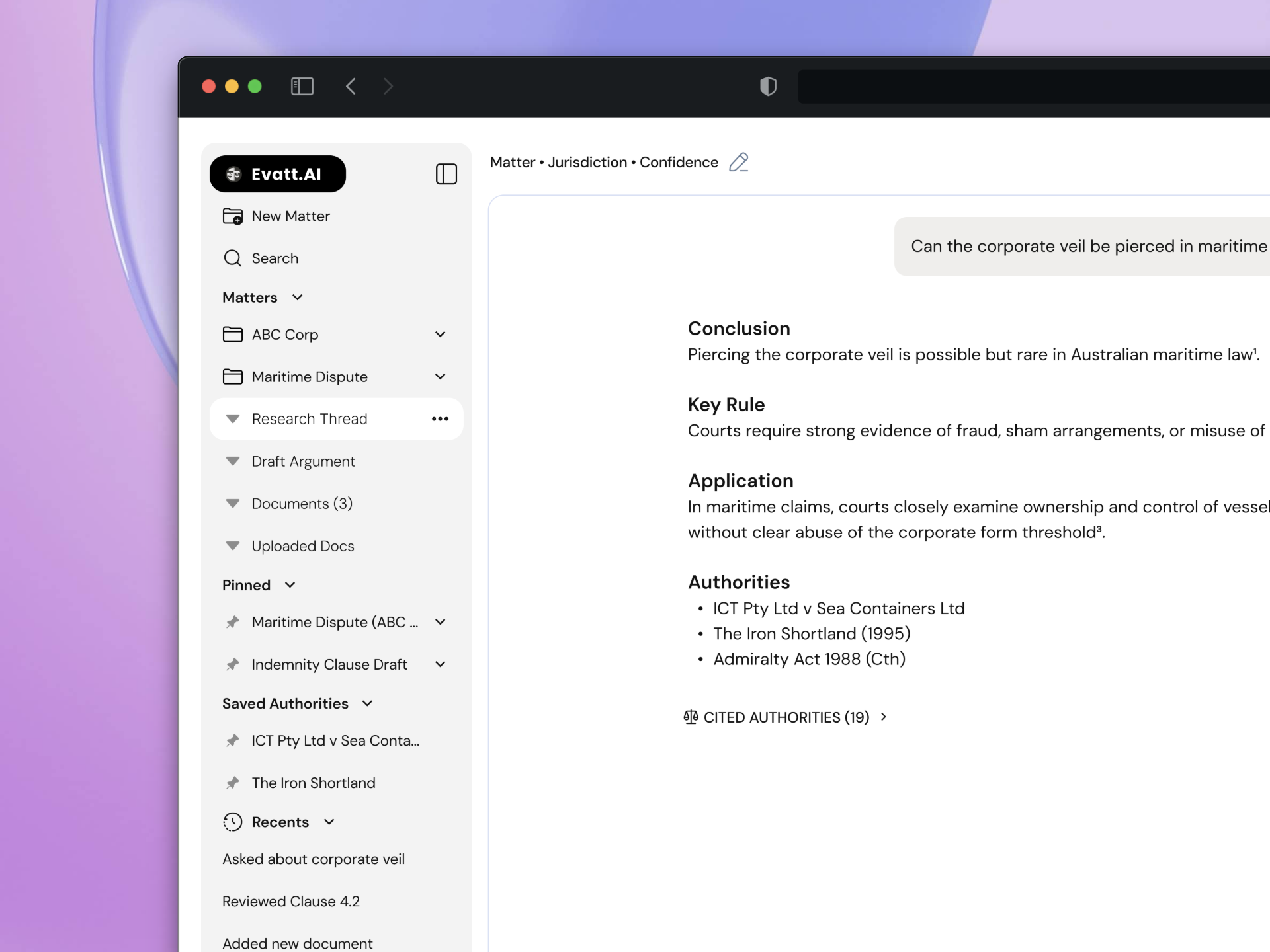This screenshot has width=1270, height=952.
Task: Click the Conclusion heading
Action: (739, 329)
